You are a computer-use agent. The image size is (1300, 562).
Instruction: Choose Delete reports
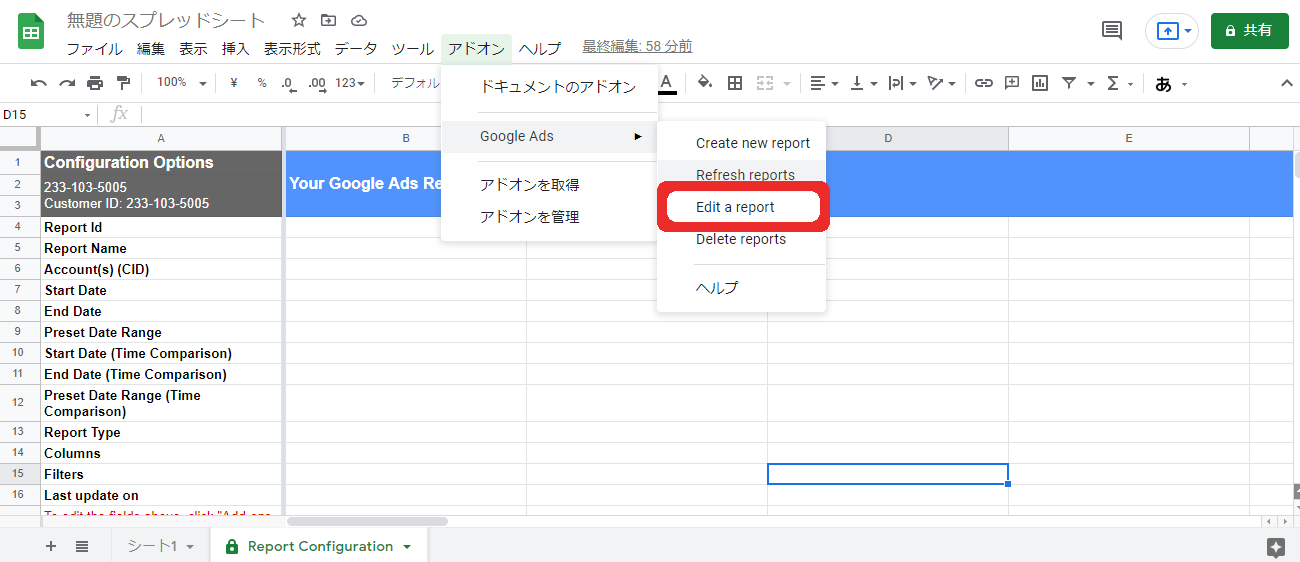coord(742,239)
